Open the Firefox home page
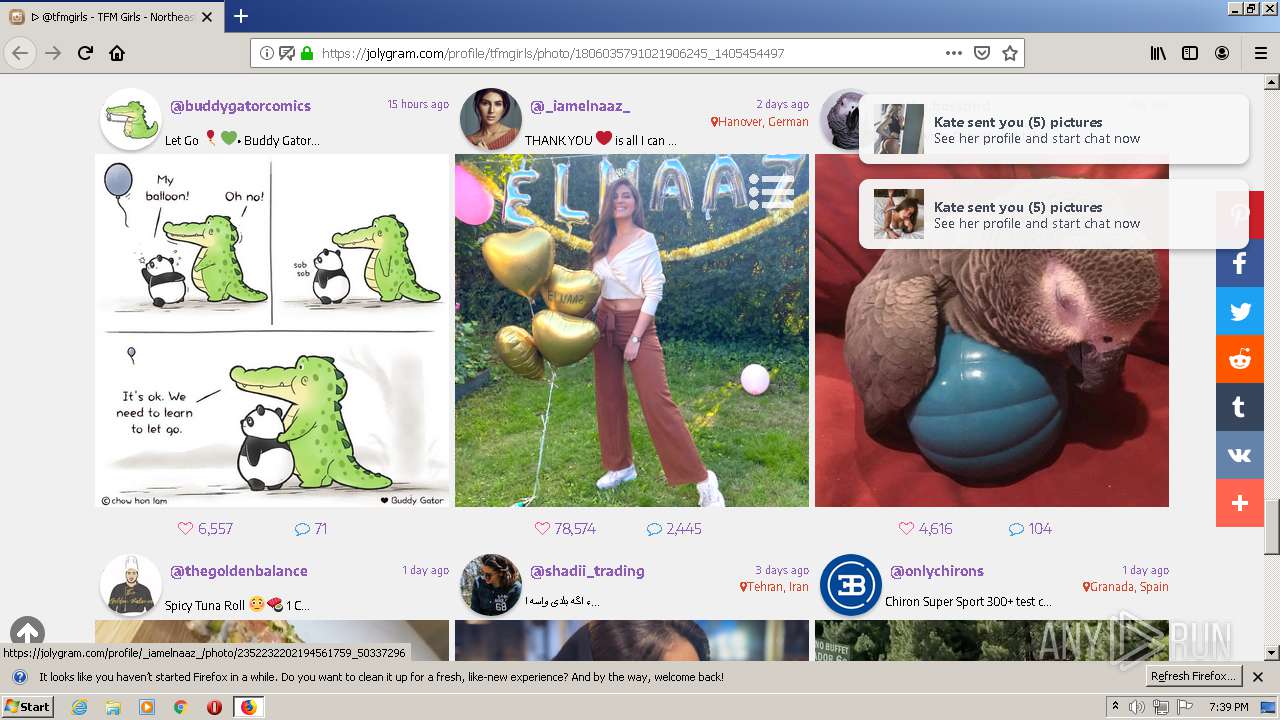Screen dimensions: 1280x720 117,53
